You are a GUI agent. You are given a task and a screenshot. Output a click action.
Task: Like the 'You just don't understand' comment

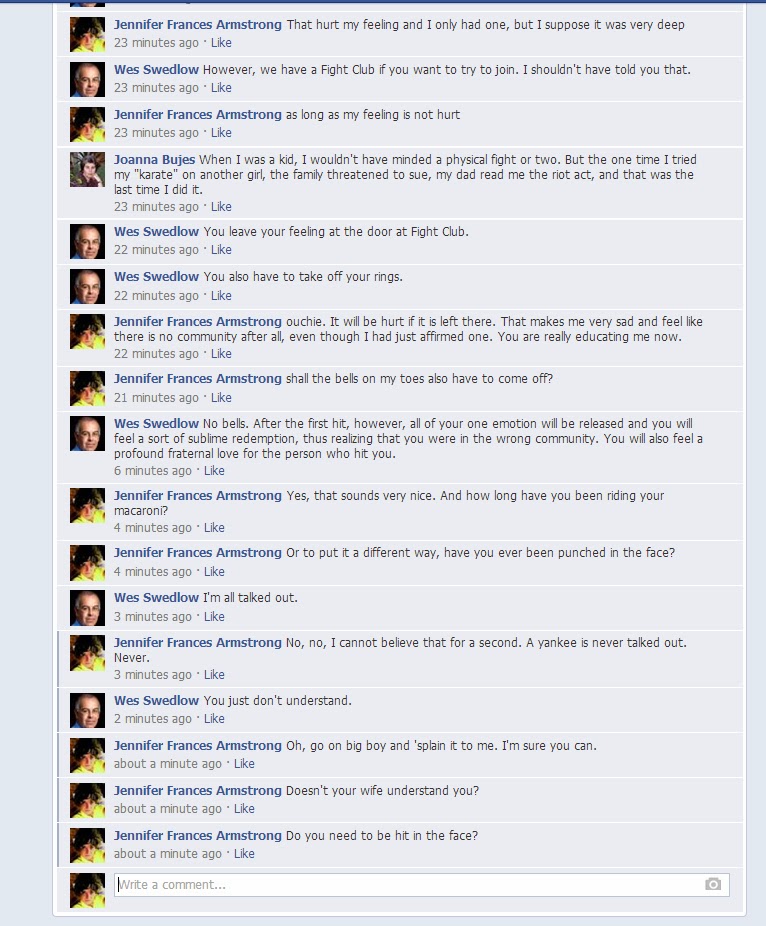[214, 719]
